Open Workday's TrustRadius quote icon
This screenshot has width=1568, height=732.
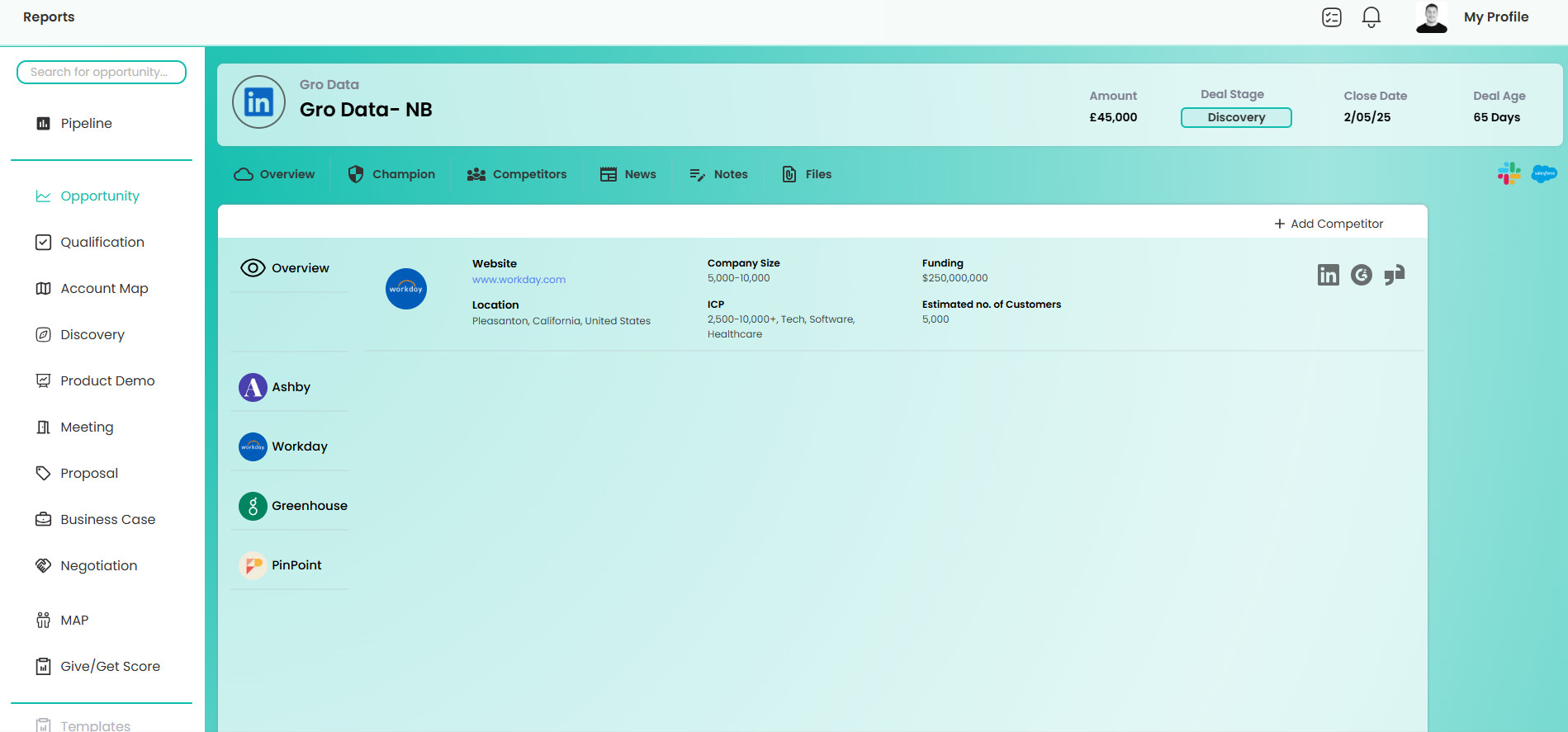coord(1395,275)
